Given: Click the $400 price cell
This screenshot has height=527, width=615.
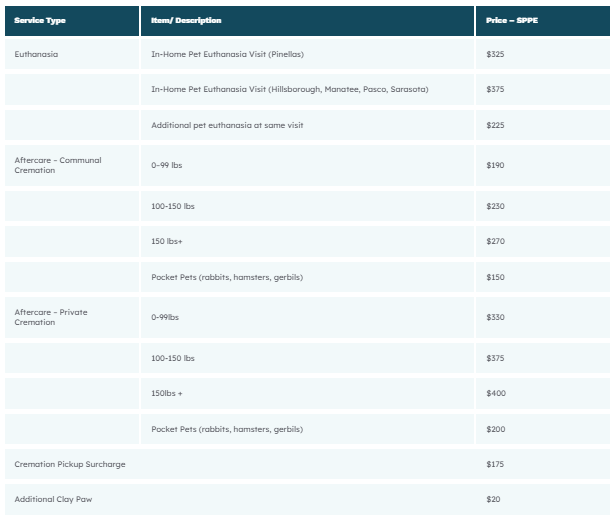Looking at the screenshot, I should point(495,393).
